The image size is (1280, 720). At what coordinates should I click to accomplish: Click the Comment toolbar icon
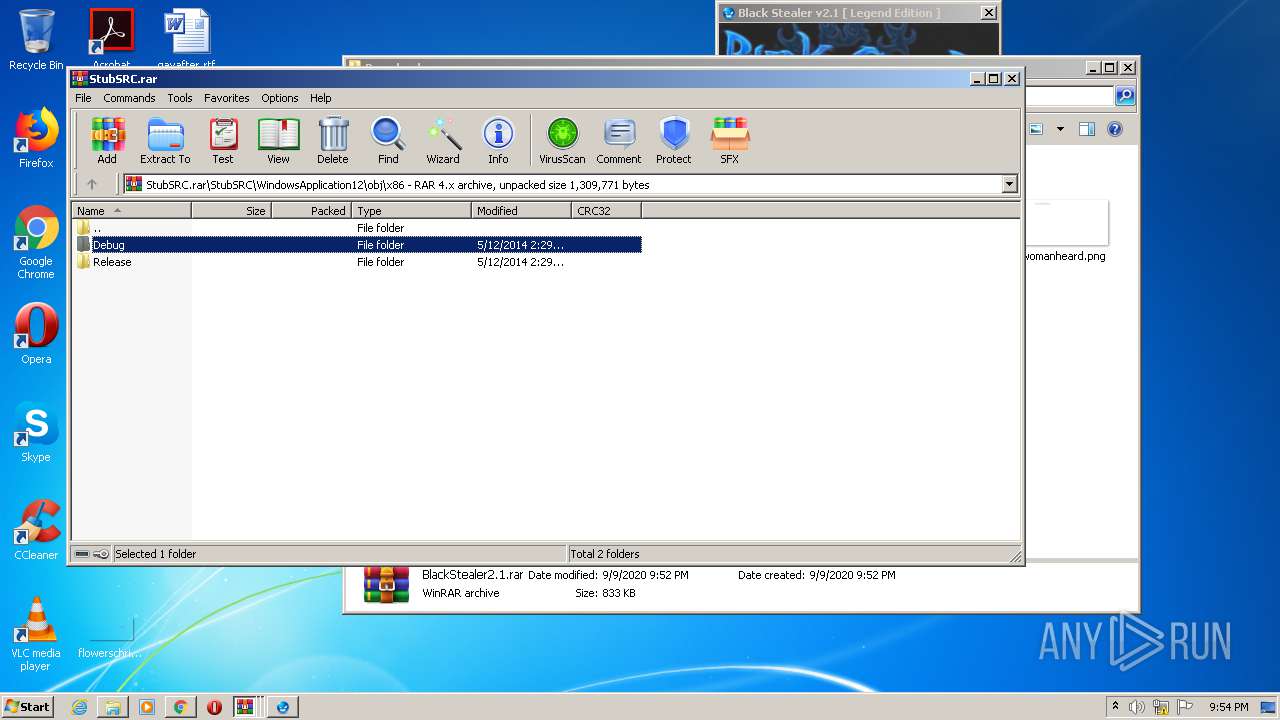tap(619, 140)
